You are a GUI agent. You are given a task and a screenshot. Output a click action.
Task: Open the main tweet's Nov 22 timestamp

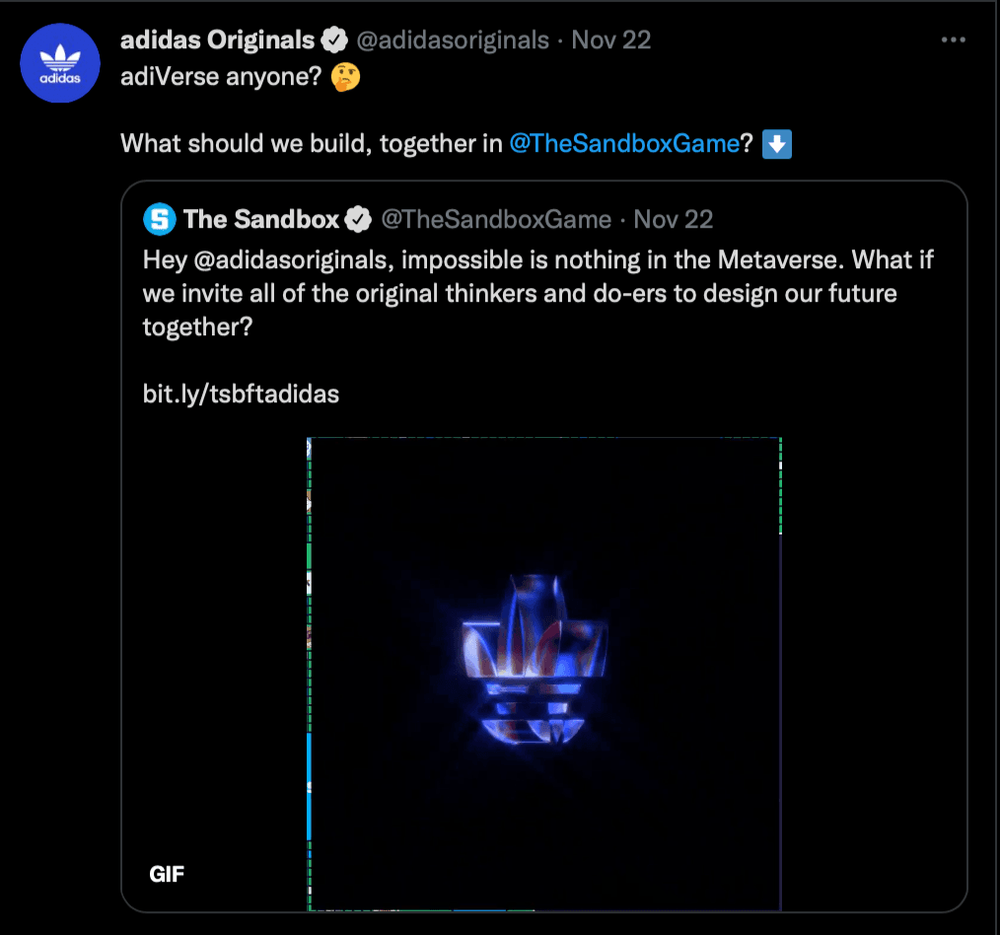611,41
